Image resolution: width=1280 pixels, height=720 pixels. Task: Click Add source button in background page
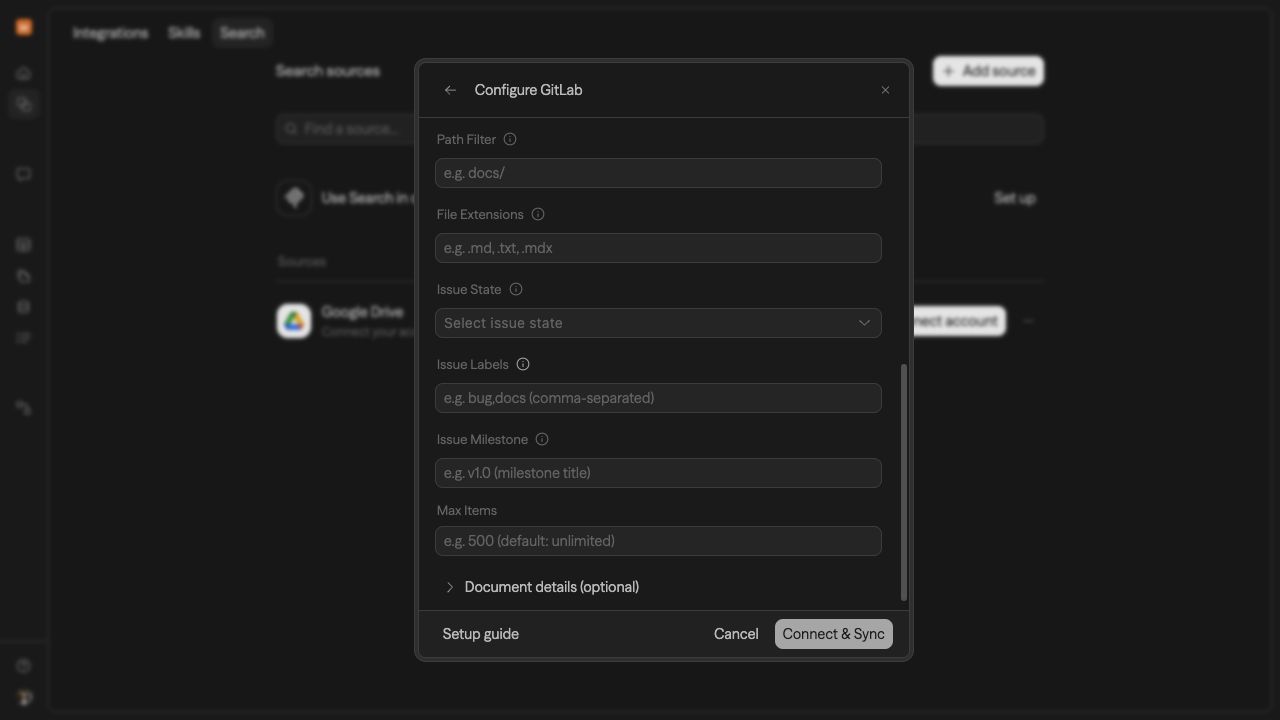[989, 71]
